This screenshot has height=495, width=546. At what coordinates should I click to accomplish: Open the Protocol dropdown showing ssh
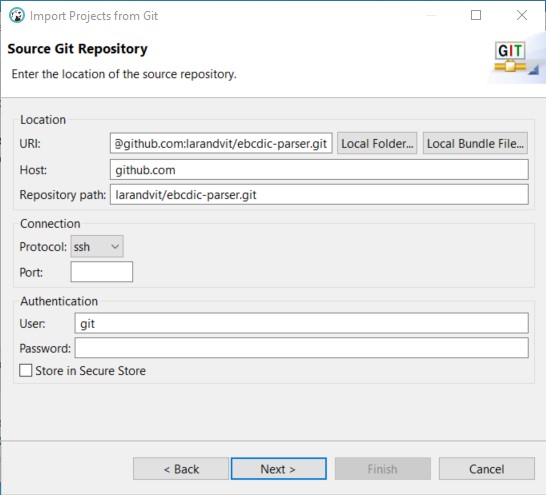pyautogui.click(x=97, y=246)
